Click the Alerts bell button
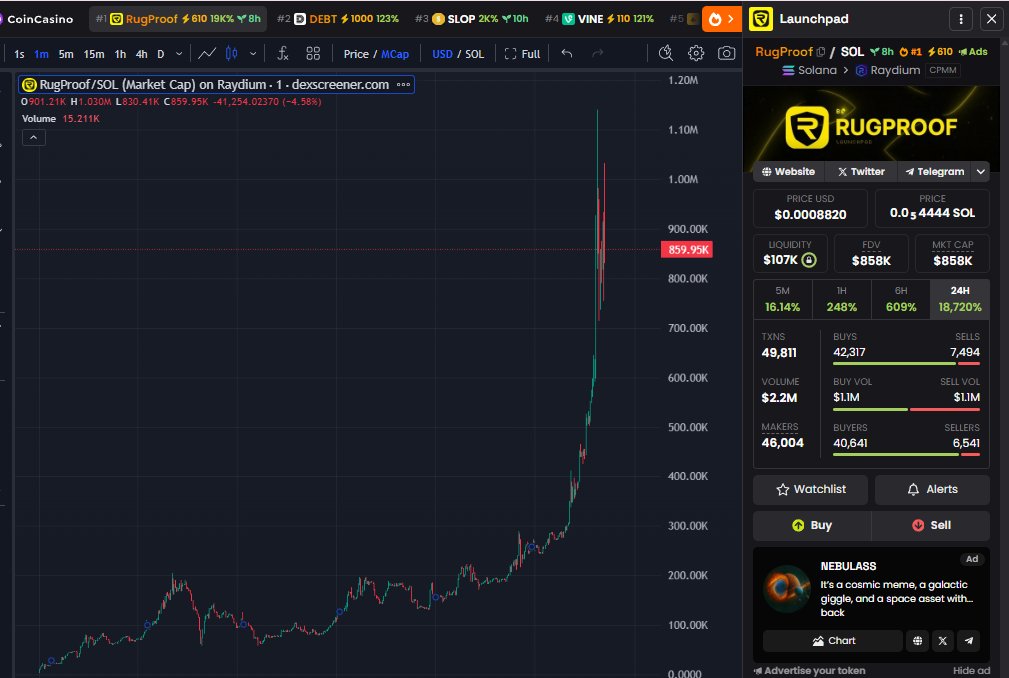Screen dimensions: 1009x678 932,490
